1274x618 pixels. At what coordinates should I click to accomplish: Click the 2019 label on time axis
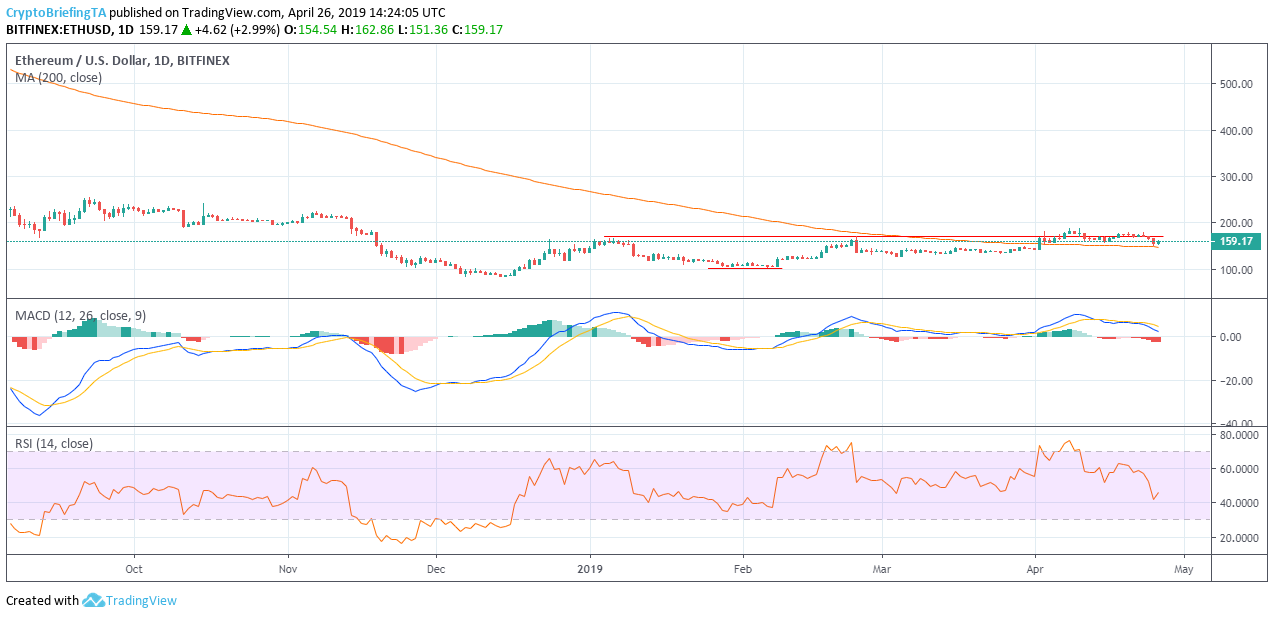pyautogui.click(x=590, y=568)
